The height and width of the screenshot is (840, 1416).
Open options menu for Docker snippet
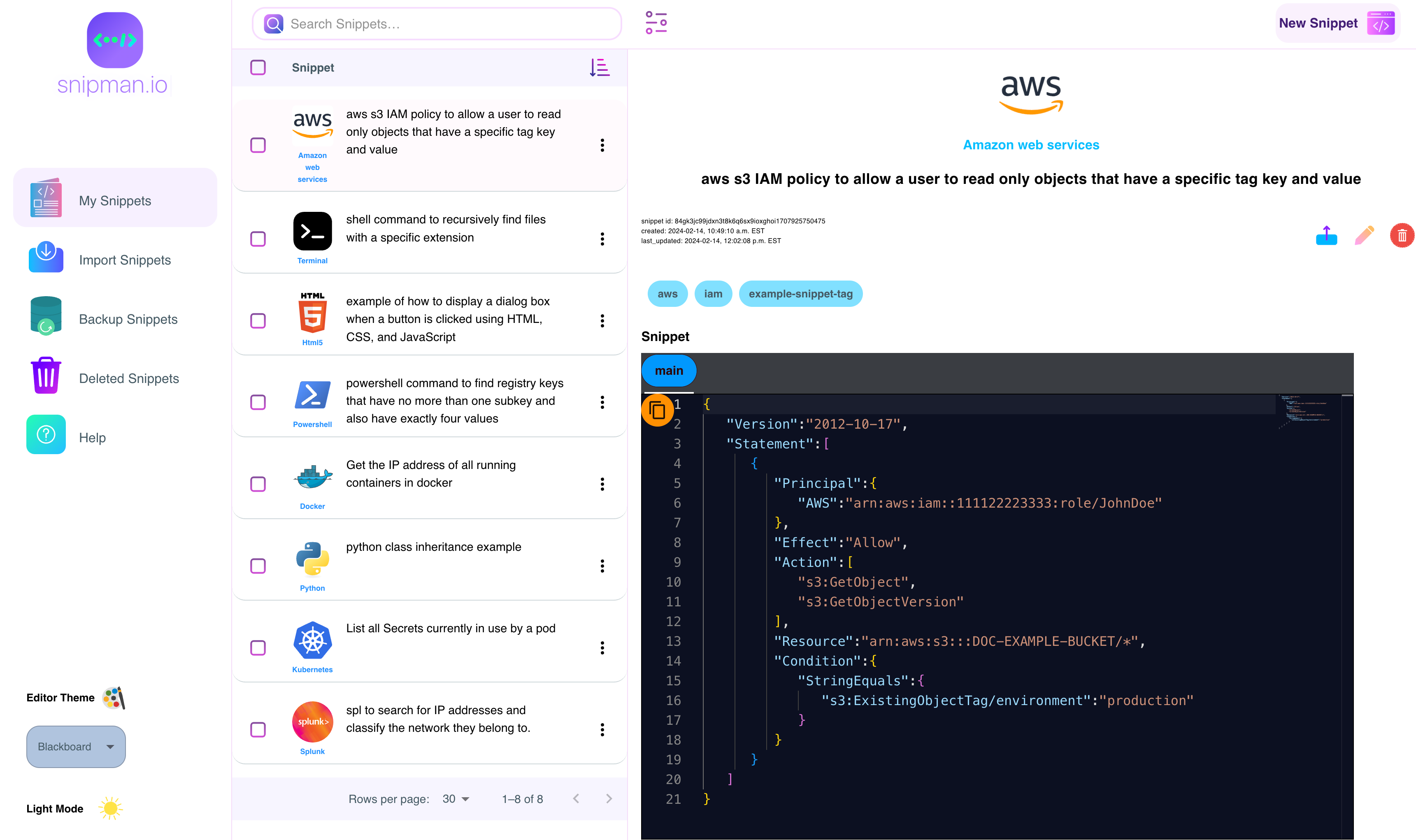[602, 484]
